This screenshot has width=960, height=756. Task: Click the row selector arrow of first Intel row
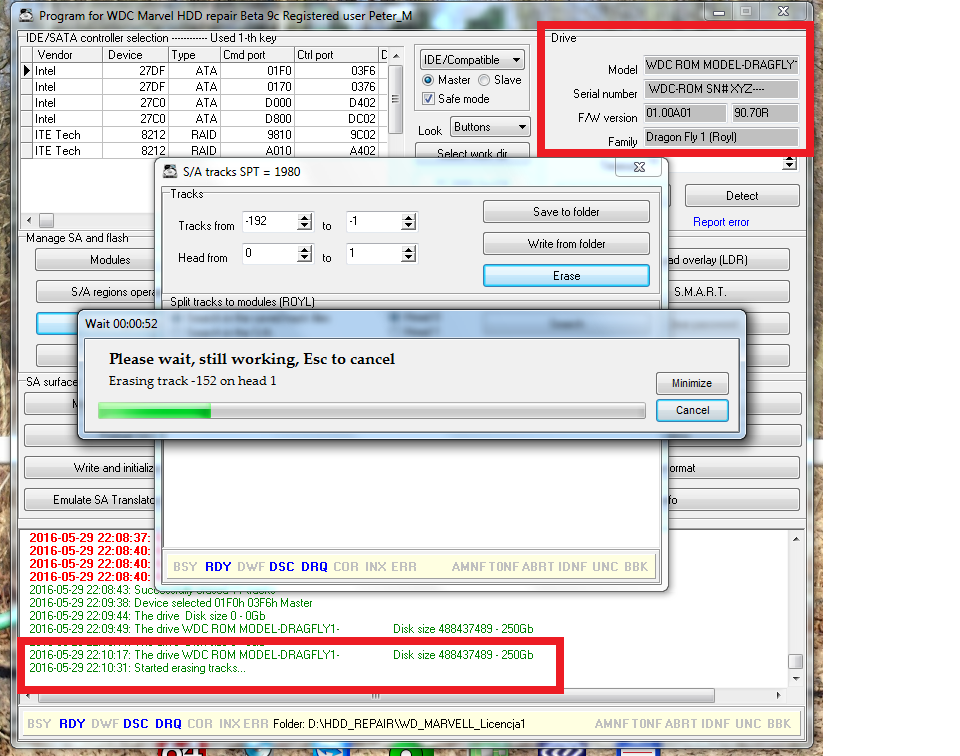[x=26, y=71]
